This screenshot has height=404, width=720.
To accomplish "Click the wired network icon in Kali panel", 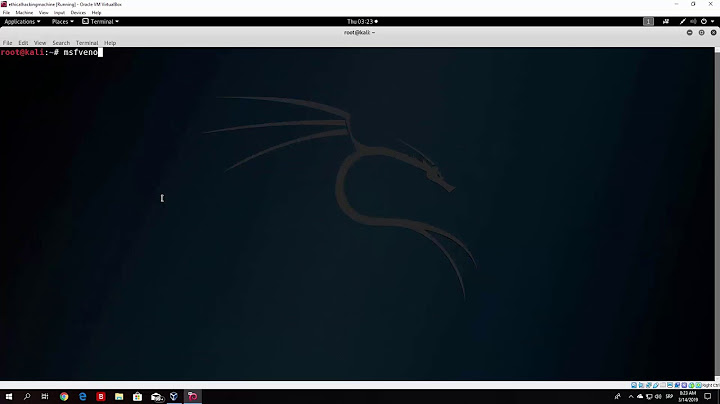I will click(x=683, y=22).
